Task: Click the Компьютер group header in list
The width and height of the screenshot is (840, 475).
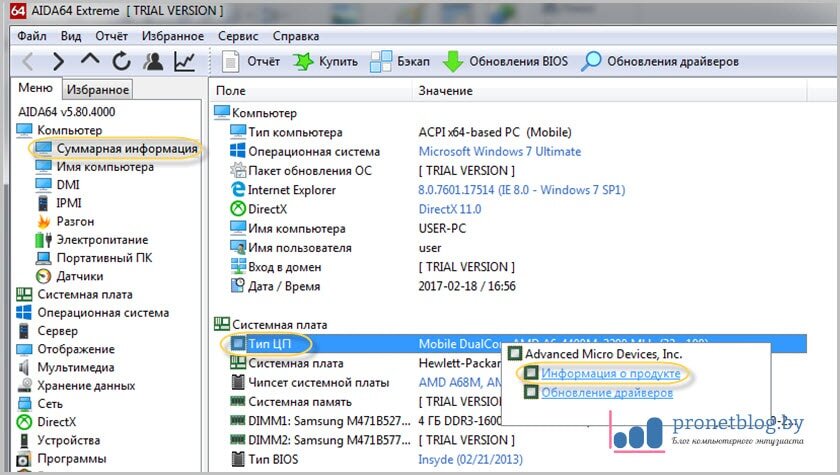Action: pos(255,113)
